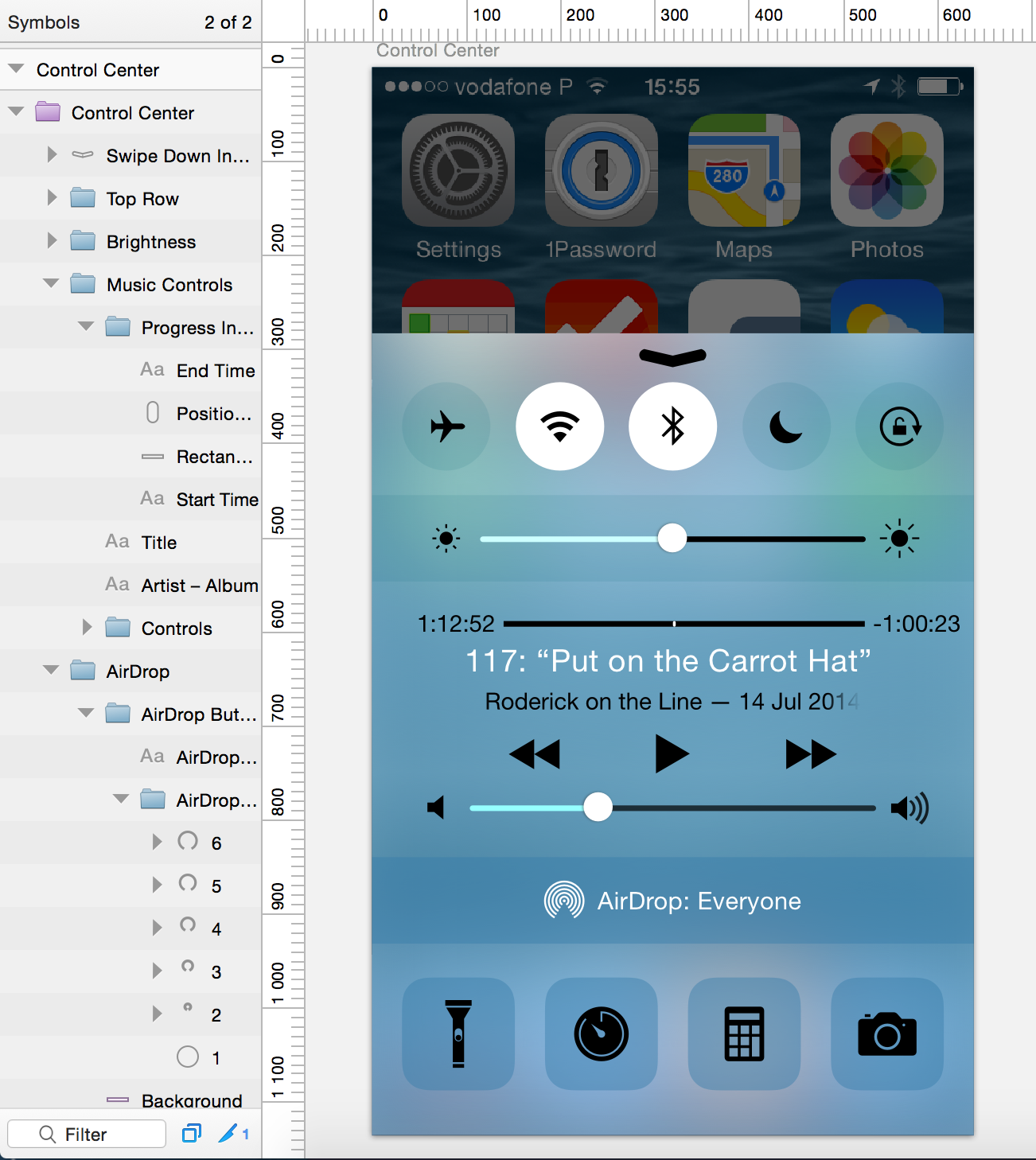
Task: Click the elapsed time 1:12:52
Action: [x=456, y=624]
